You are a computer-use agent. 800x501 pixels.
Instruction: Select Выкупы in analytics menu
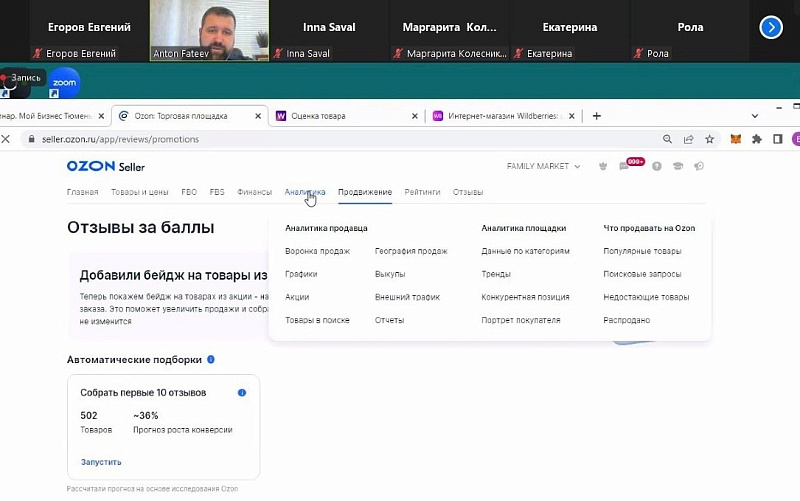pyautogui.click(x=390, y=274)
